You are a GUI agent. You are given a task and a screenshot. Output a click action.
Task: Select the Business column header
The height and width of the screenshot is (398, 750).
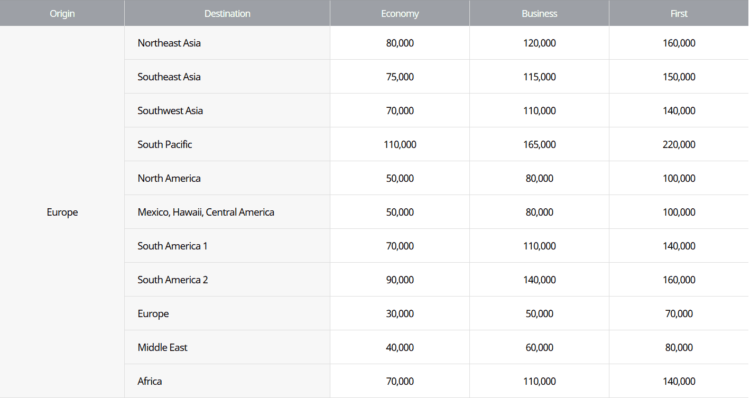coord(539,13)
